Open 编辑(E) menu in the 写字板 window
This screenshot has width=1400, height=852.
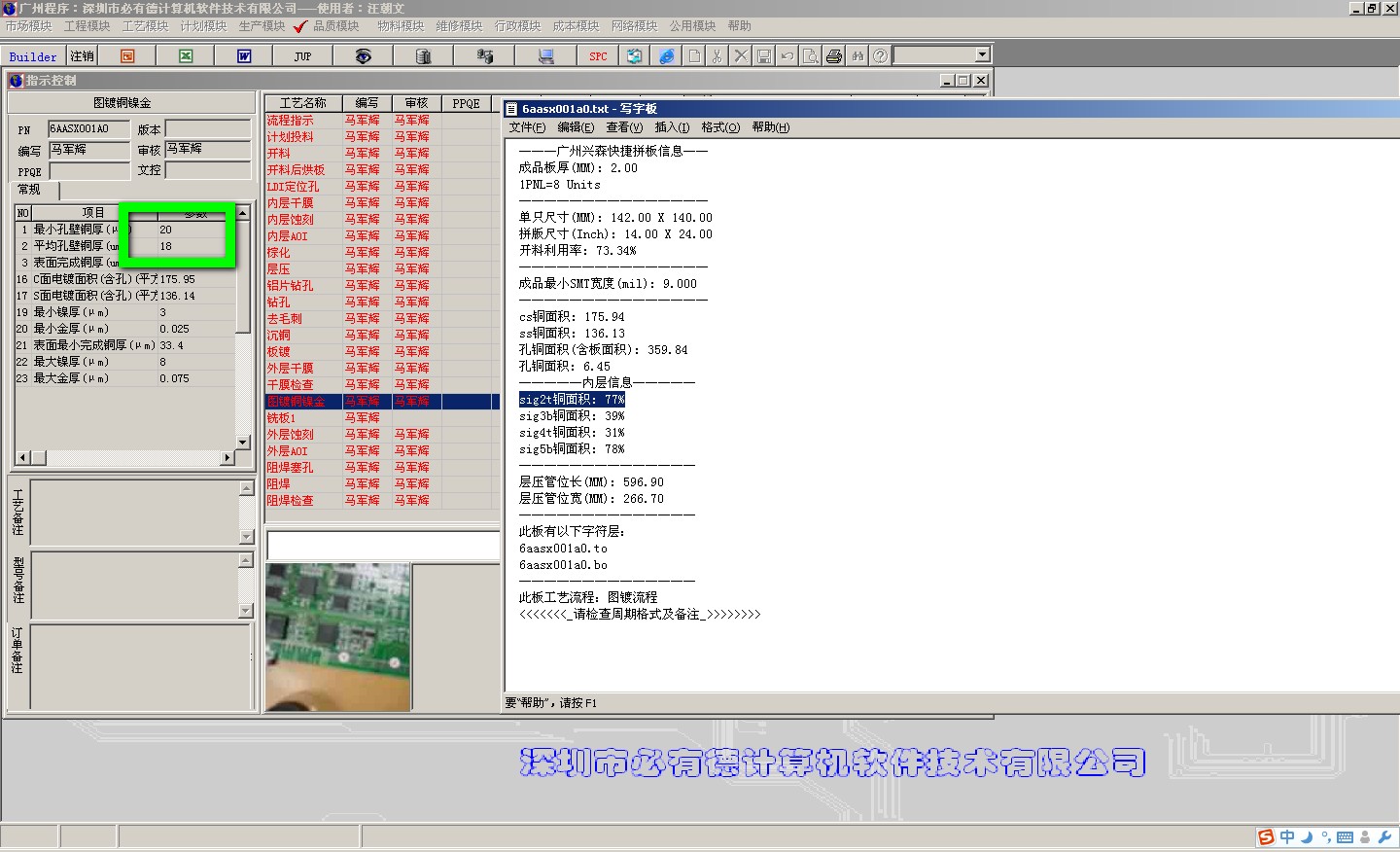[x=576, y=127]
